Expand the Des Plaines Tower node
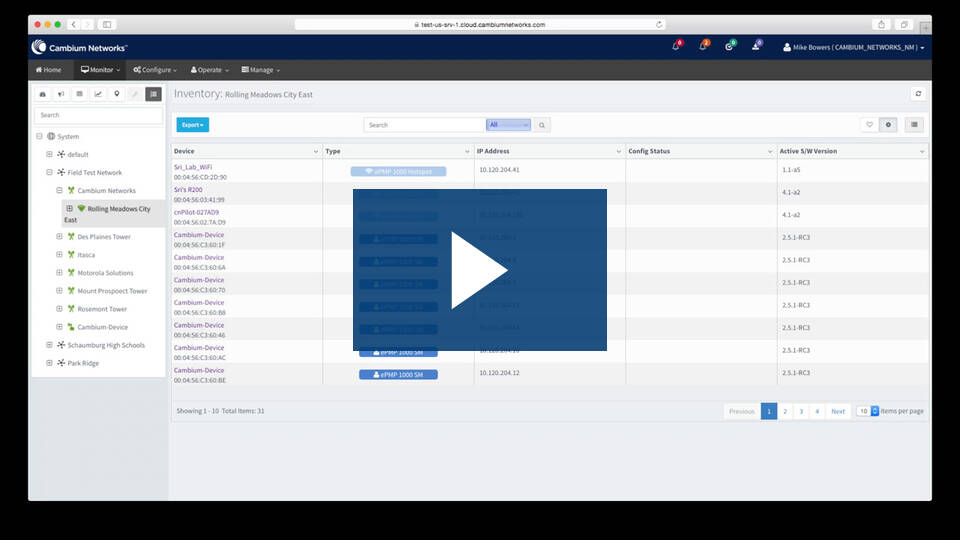The height and width of the screenshot is (540, 960). [59, 236]
